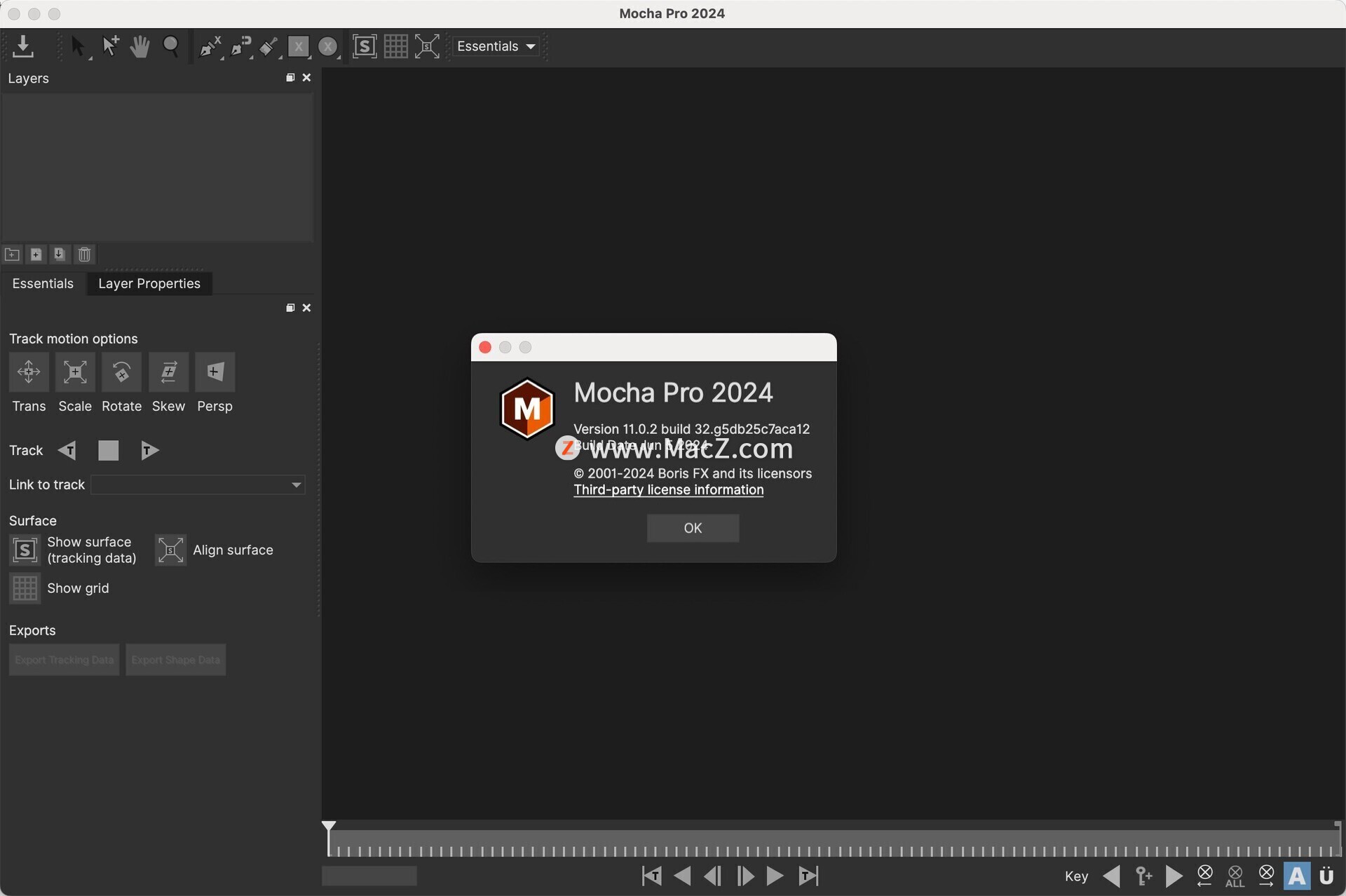Image resolution: width=1346 pixels, height=896 pixels.
Task: Click the Save project download-arrow icon
Action: [22, 46]
